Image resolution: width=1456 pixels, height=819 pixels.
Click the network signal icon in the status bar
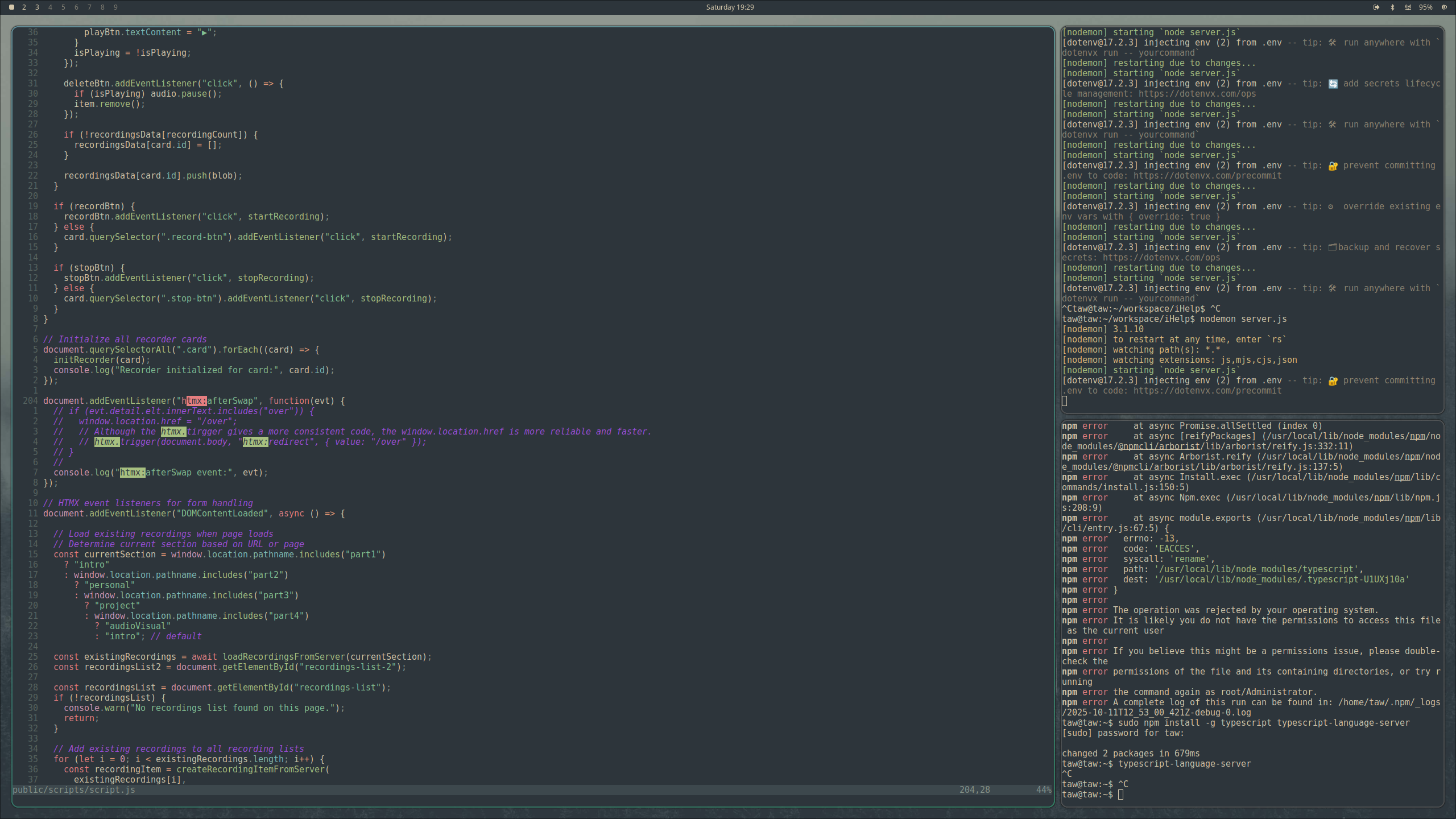point(1407,7)
